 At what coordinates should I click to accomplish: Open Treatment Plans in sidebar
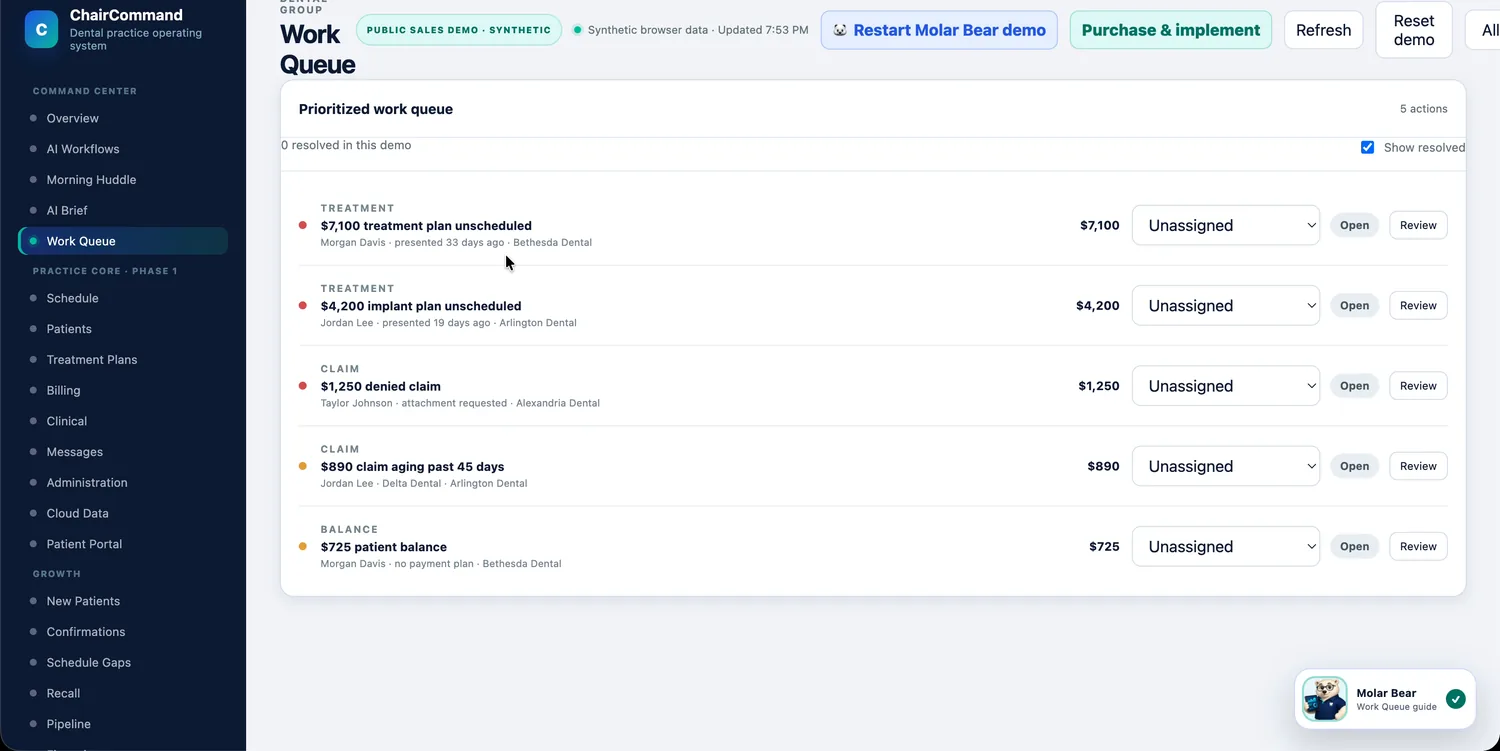123,360
